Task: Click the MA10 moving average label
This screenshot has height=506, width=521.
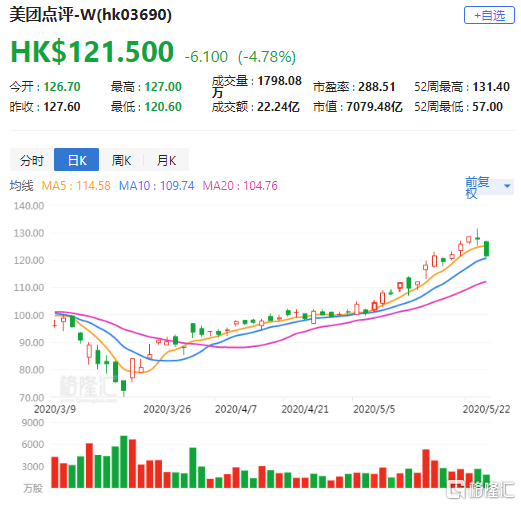Action: [156, 186]
